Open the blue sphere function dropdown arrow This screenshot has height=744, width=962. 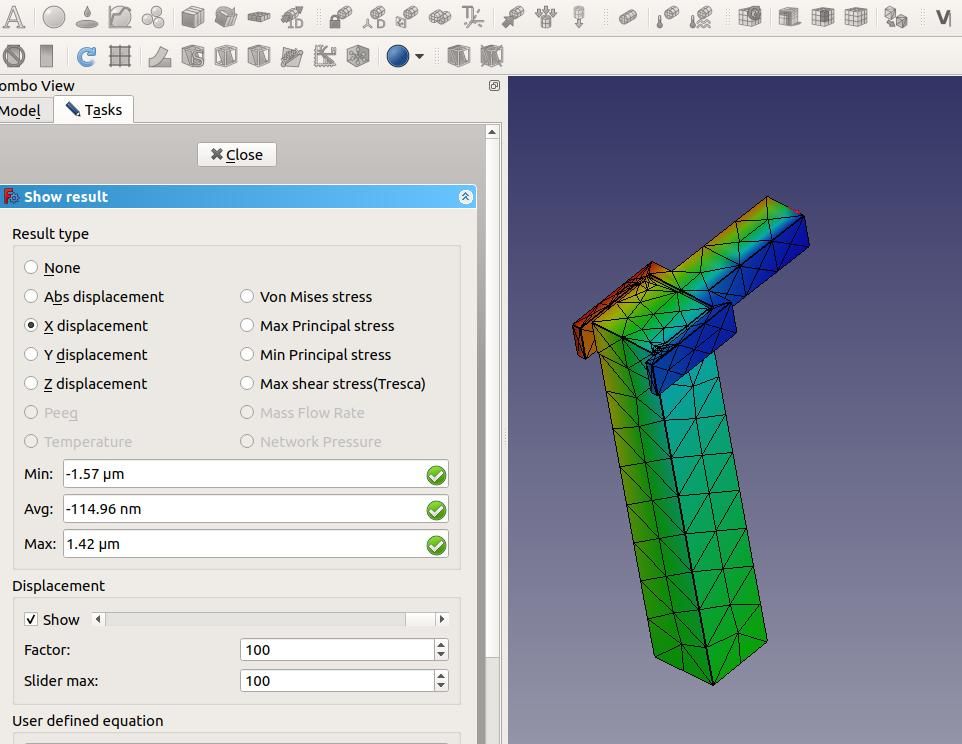click(419, 56)
